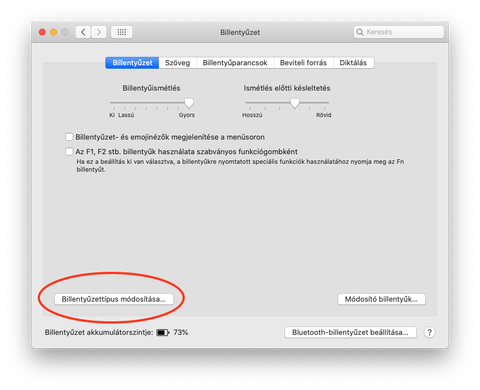Viewport: 480px width, 390px height.
Task: Click the keyboard battery level icon
Action: point(163,333)
